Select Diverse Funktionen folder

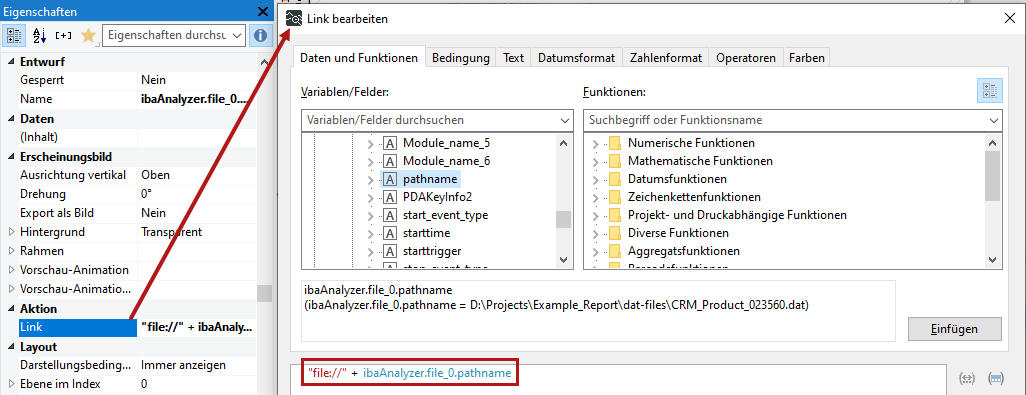679,233
